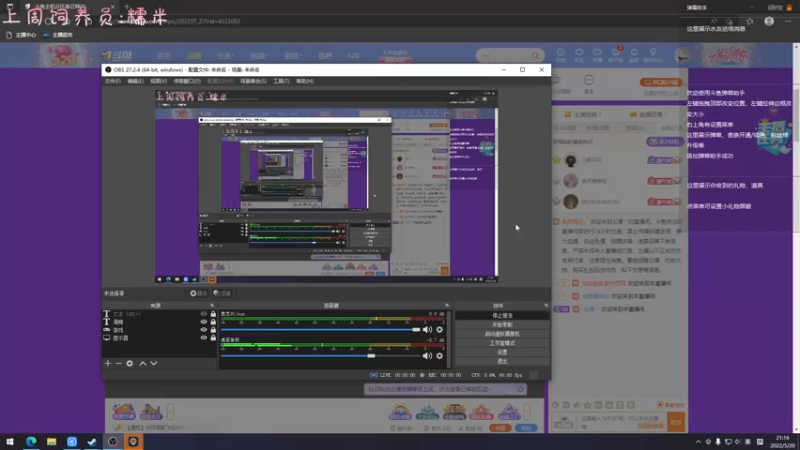Open OBS 工具(T) menu
The image size is (800, 450).
coord(281,81)
